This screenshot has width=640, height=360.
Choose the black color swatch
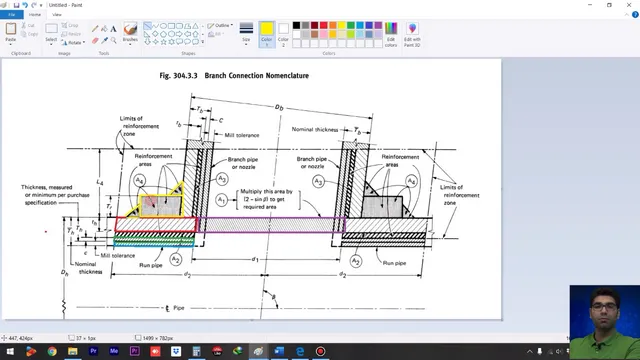(296, 26)
